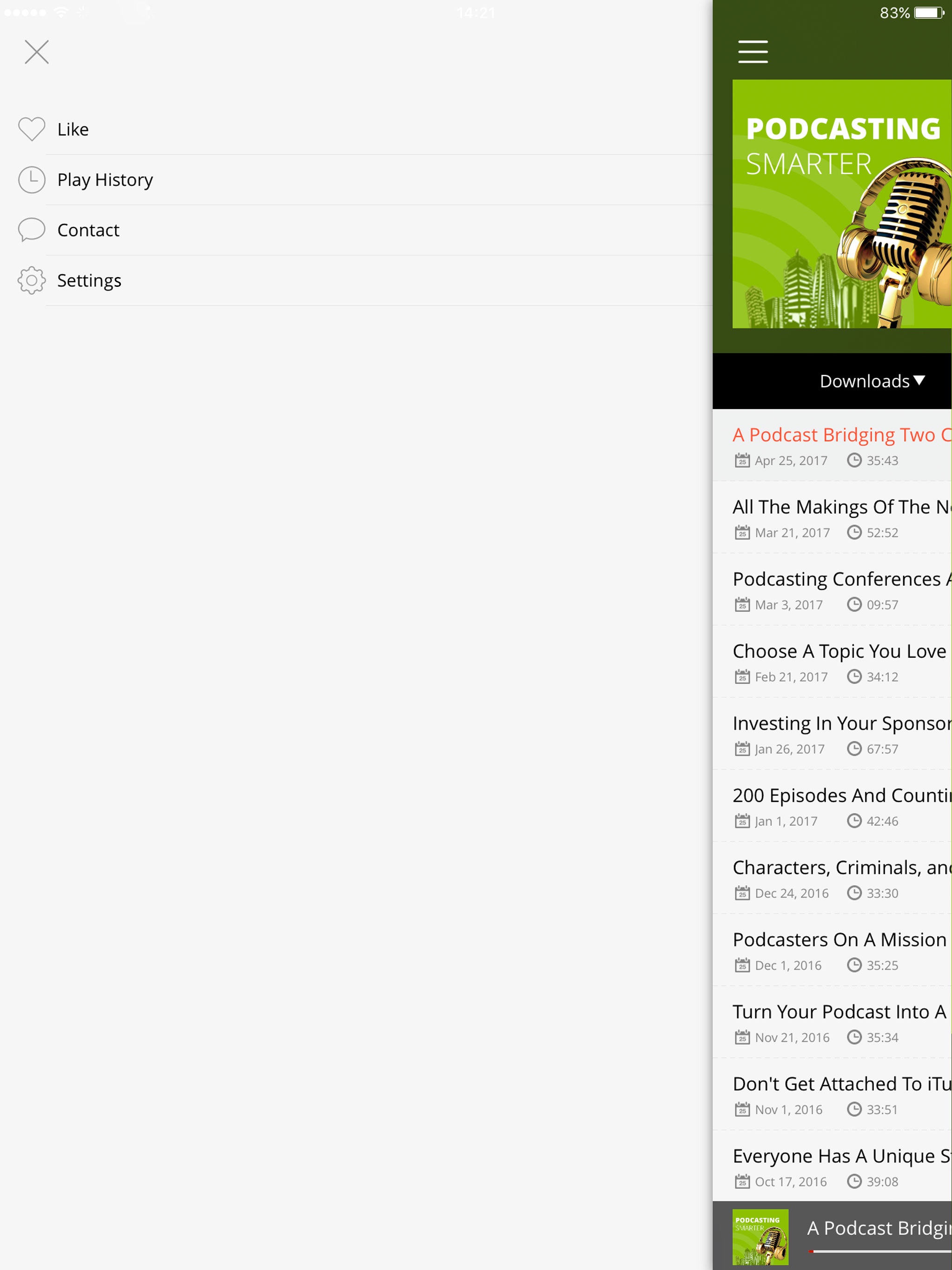The height and width of the screenshot is (1270, 952).
Task: Click the hamburger menu icon
Action: (753, 51)
